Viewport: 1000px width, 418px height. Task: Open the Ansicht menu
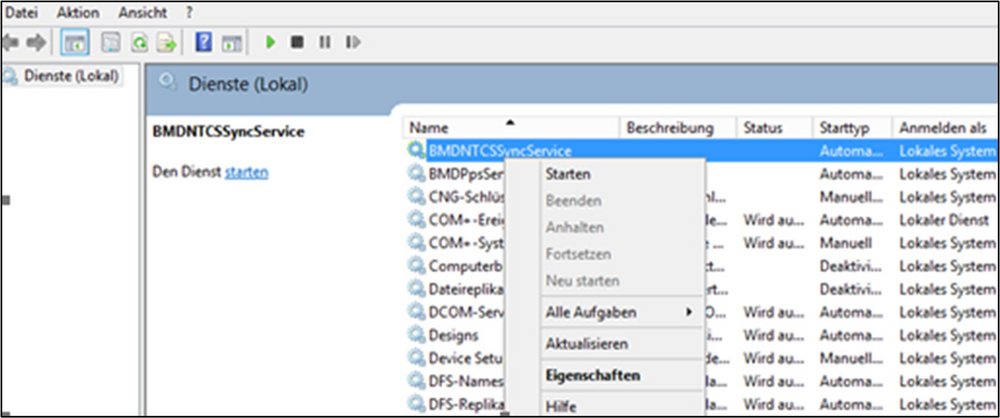click(143, 13)
